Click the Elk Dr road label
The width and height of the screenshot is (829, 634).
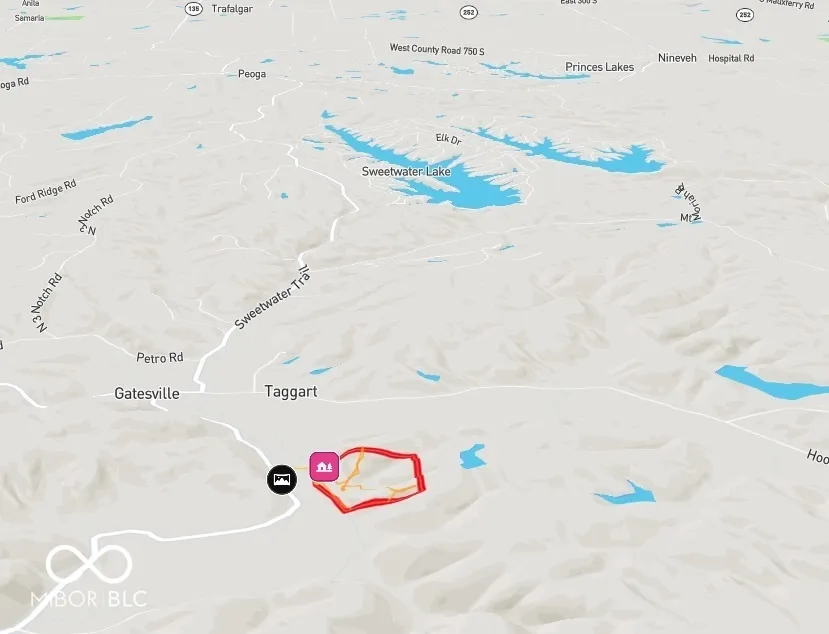448,139
